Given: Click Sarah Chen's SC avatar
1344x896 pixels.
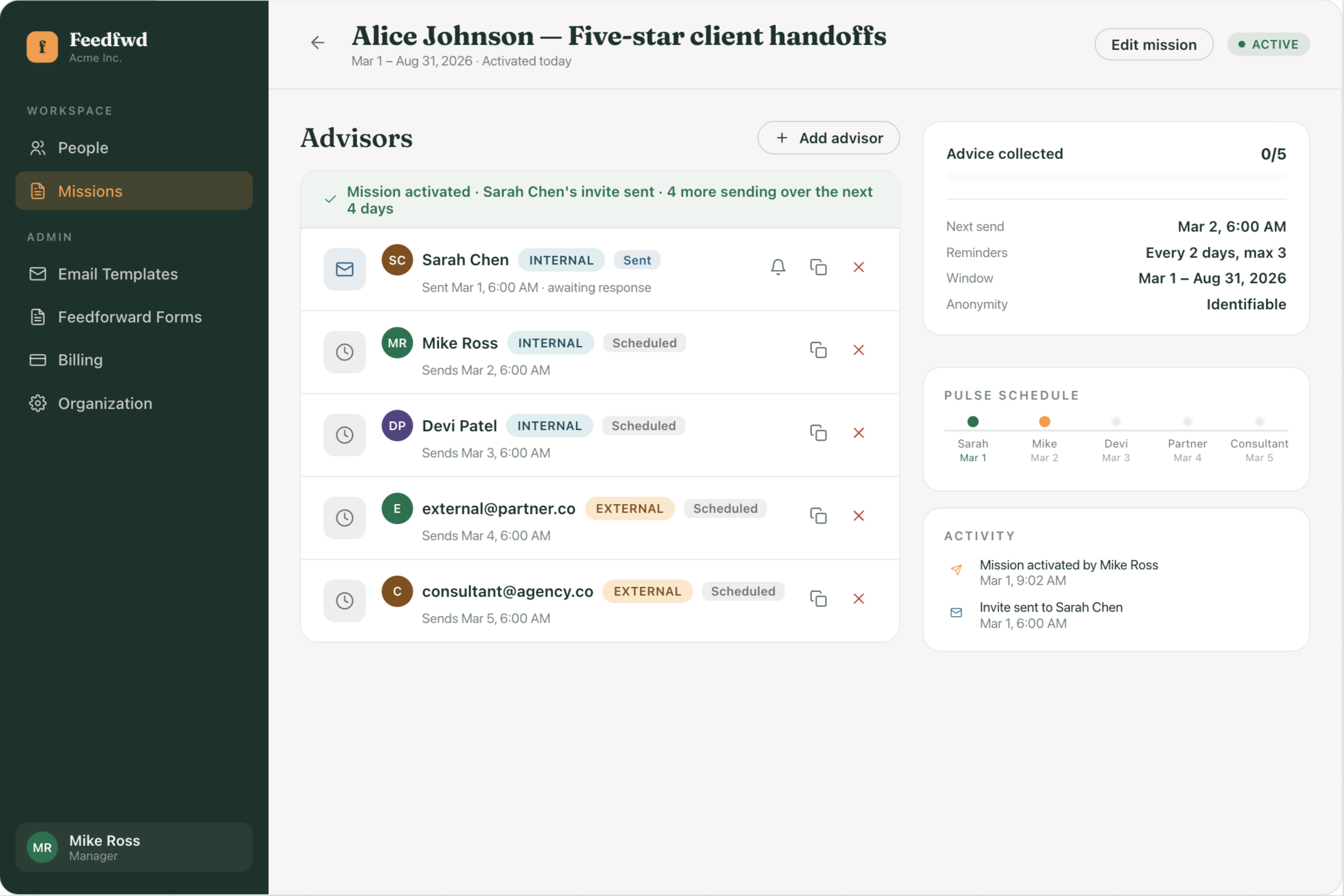Looking at the screenshot, I should click(x=397, y=260).
